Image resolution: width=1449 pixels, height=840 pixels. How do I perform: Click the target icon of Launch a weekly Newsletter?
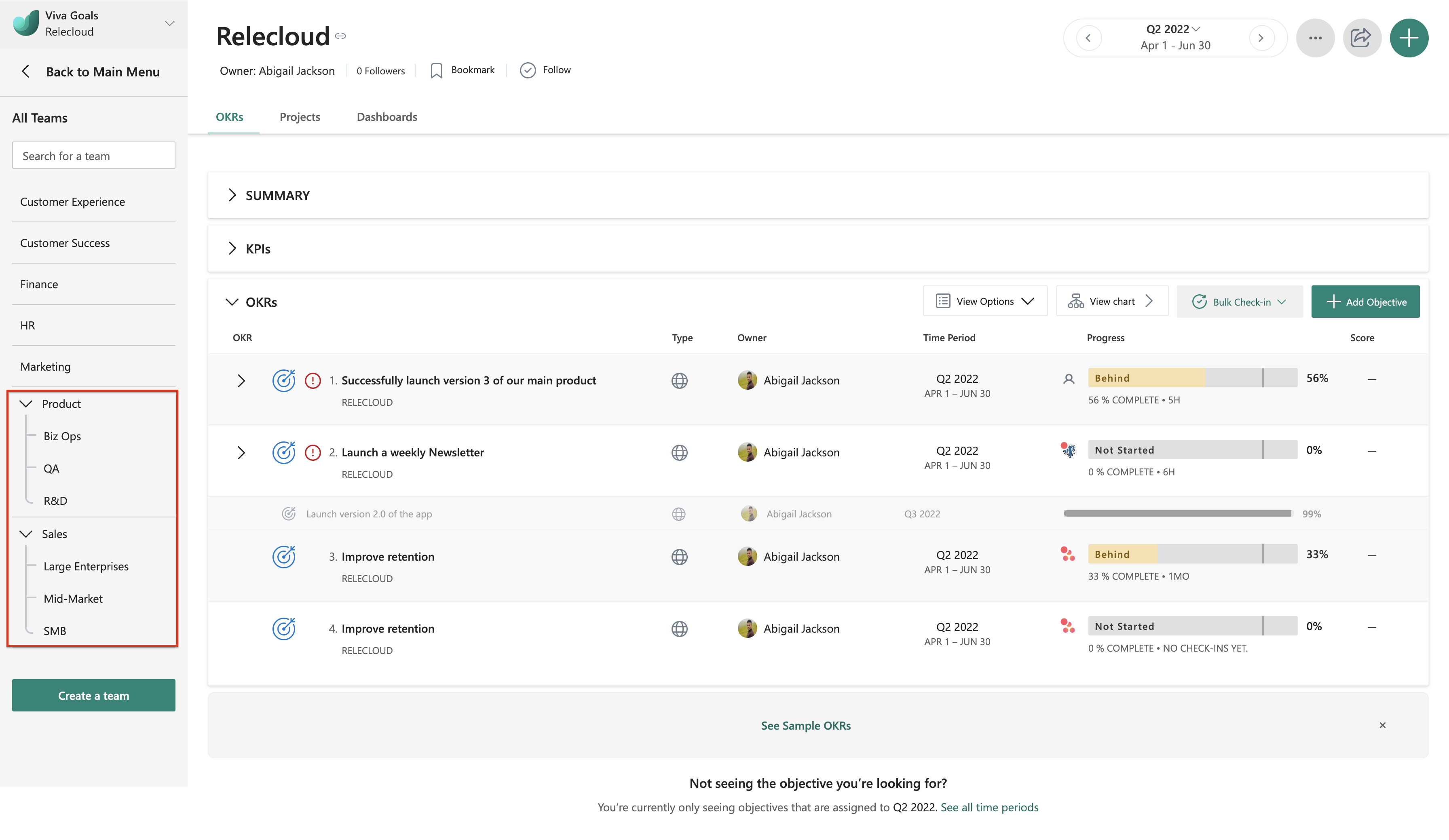(x=283, y=452)
